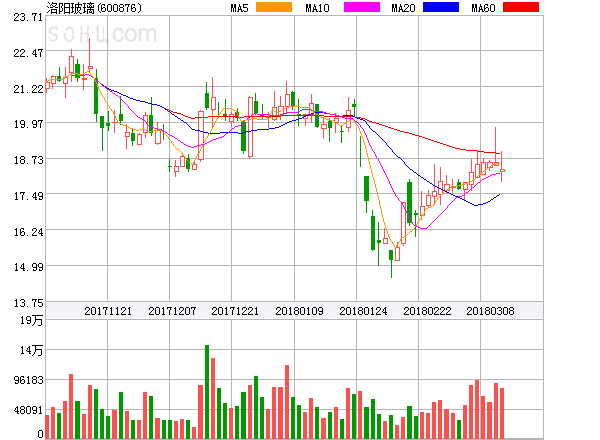Click the 20180308 date label
The height and width of the screenshot is (440, 600).
pos(490,311)
